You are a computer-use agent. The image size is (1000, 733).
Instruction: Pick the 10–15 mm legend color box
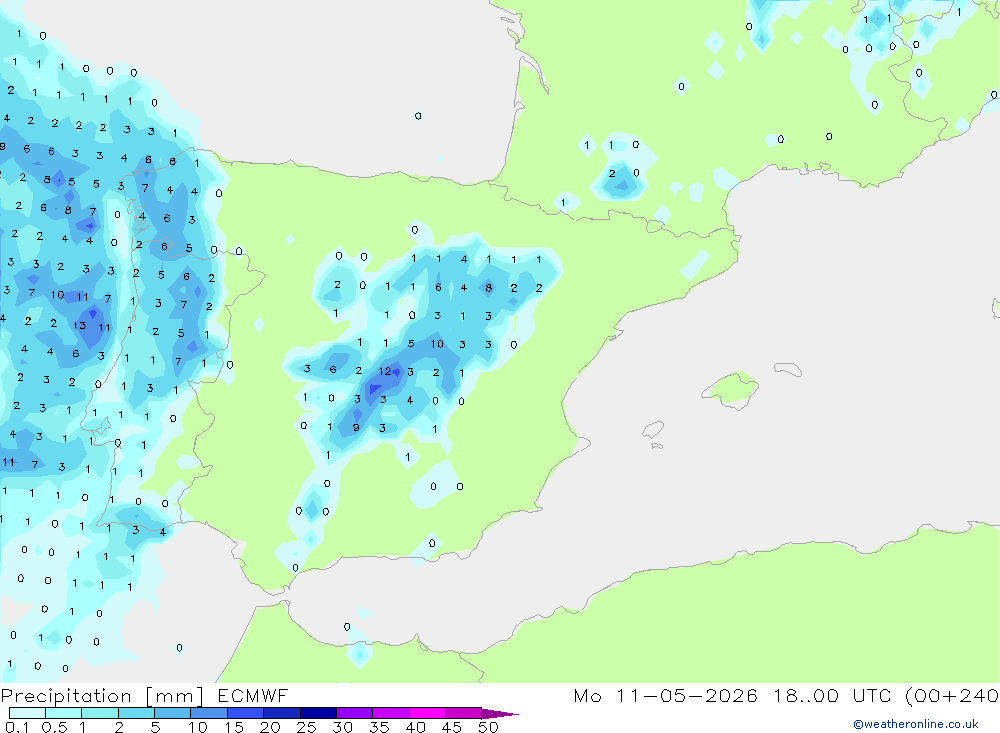click(209, 713)
